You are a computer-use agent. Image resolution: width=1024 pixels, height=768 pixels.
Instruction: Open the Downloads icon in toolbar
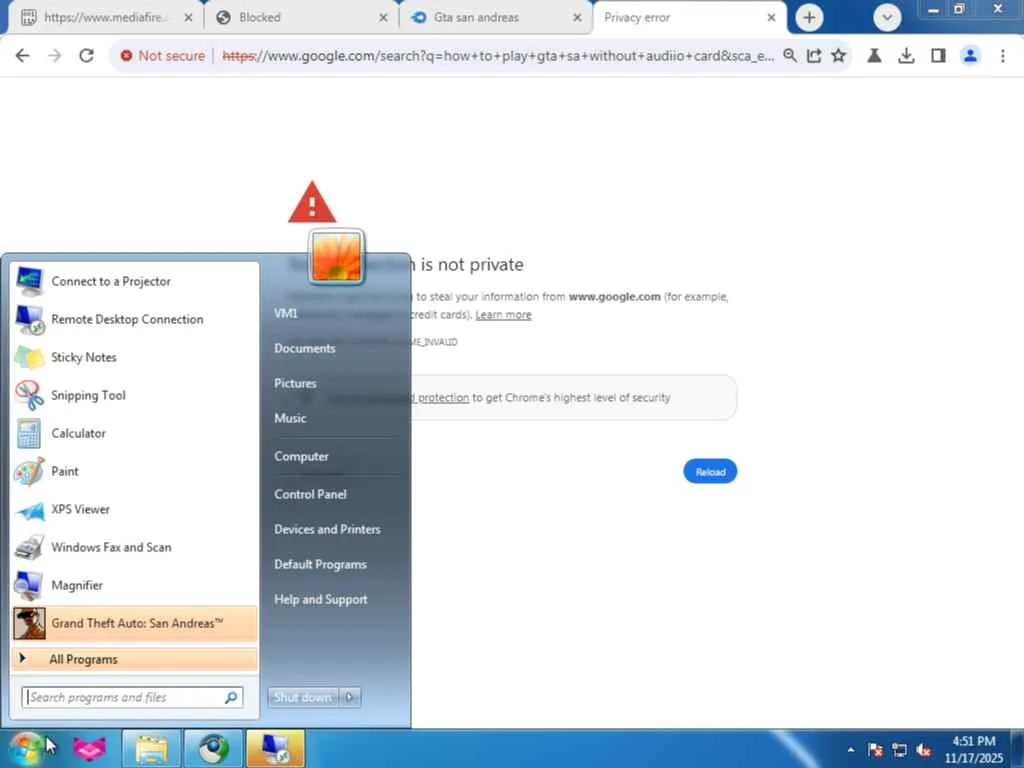click(x=906, y=56)
